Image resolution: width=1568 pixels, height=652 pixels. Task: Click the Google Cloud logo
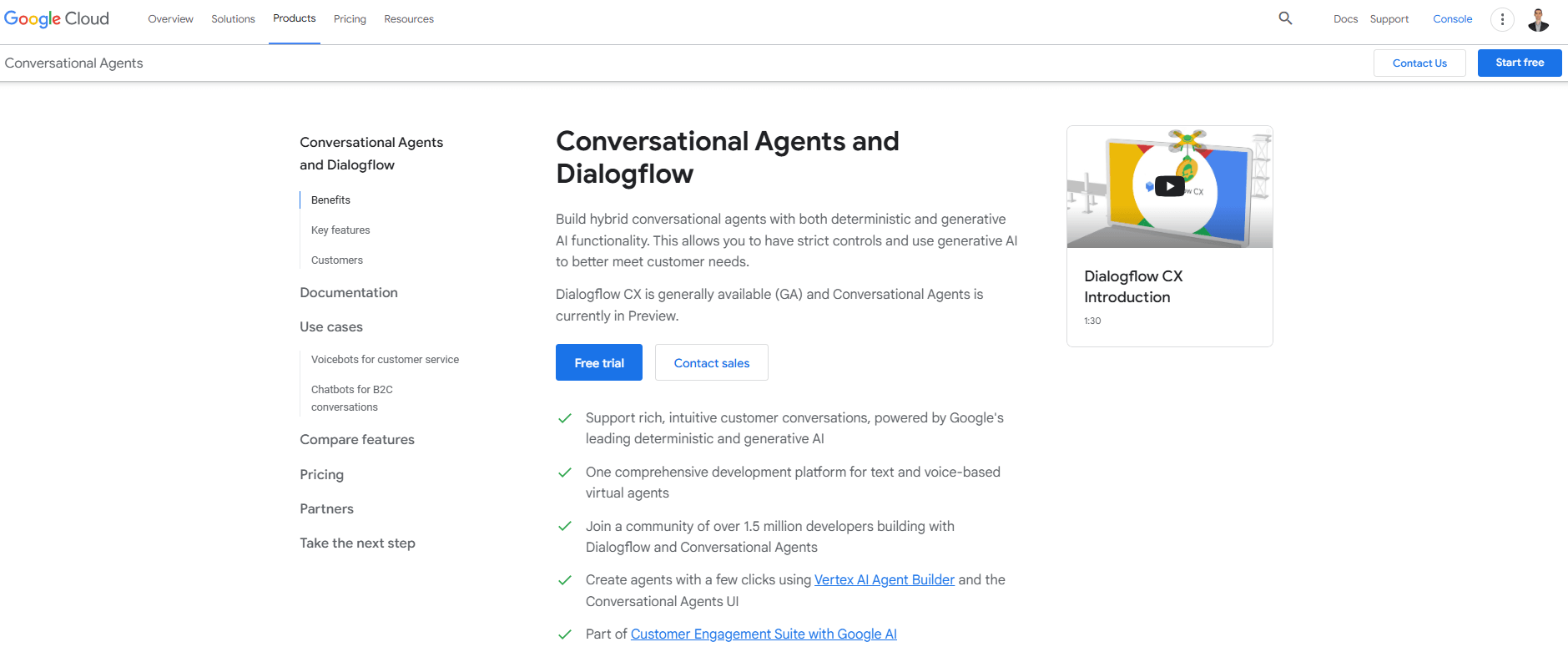(x=57, y=18)
